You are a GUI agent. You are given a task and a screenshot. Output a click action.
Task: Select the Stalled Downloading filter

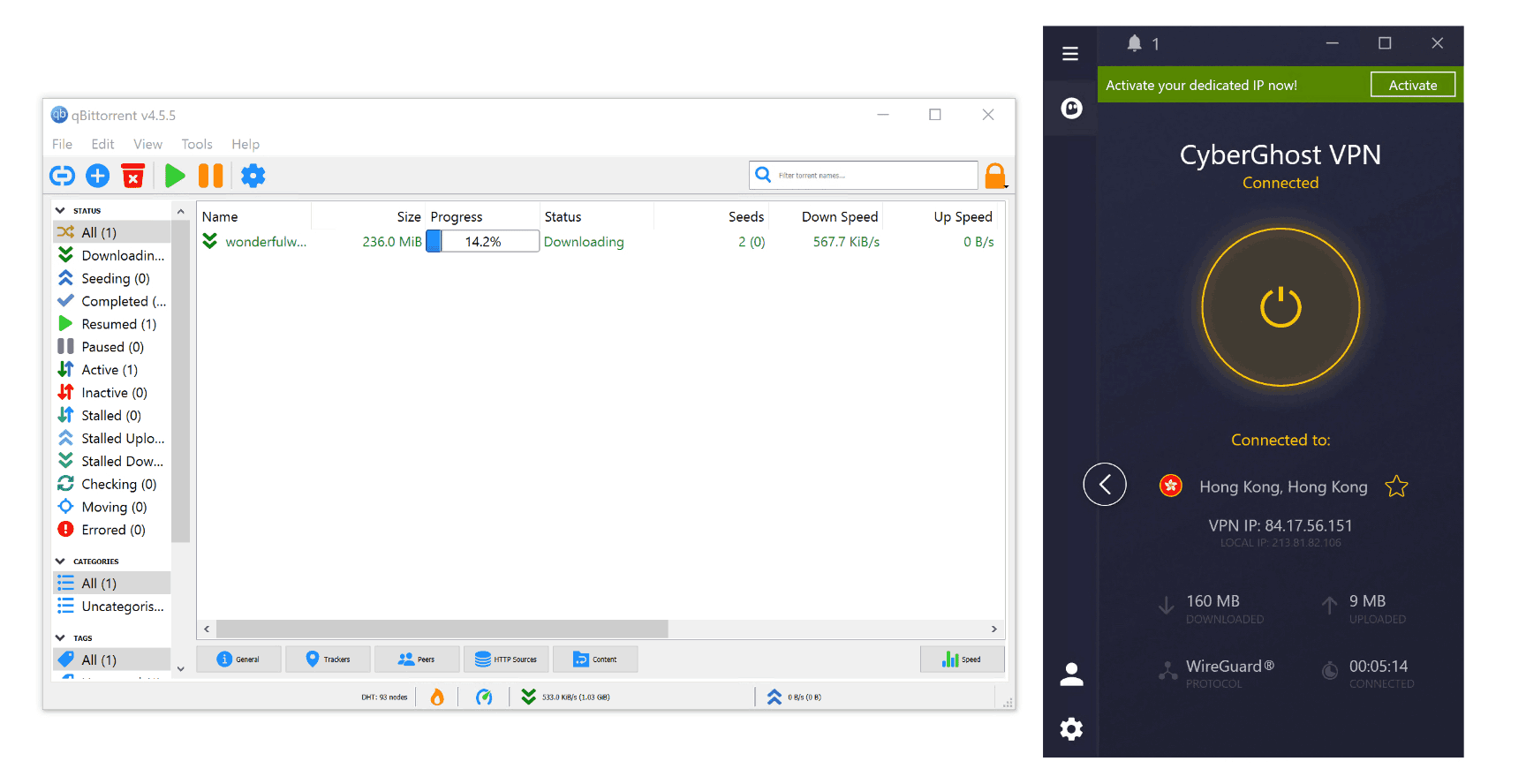[x=111, y=462]
